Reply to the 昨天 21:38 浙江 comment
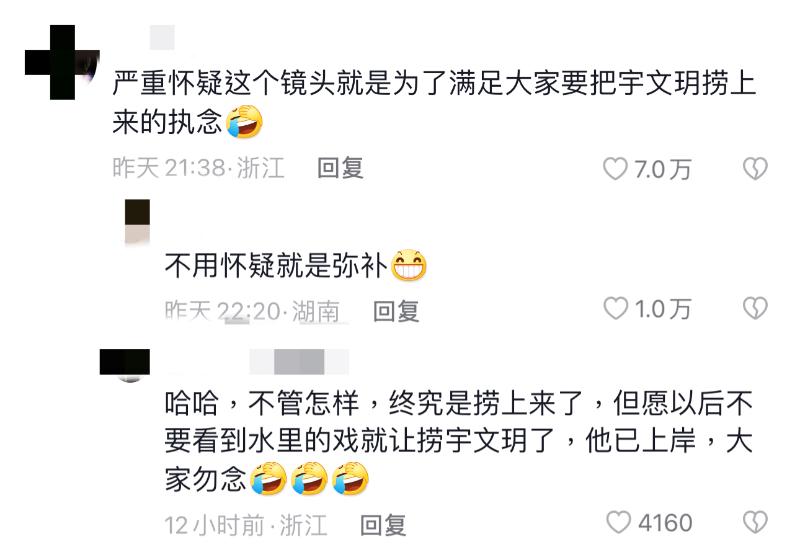This screenshot has height=547, width=800. tap(340, 168)
